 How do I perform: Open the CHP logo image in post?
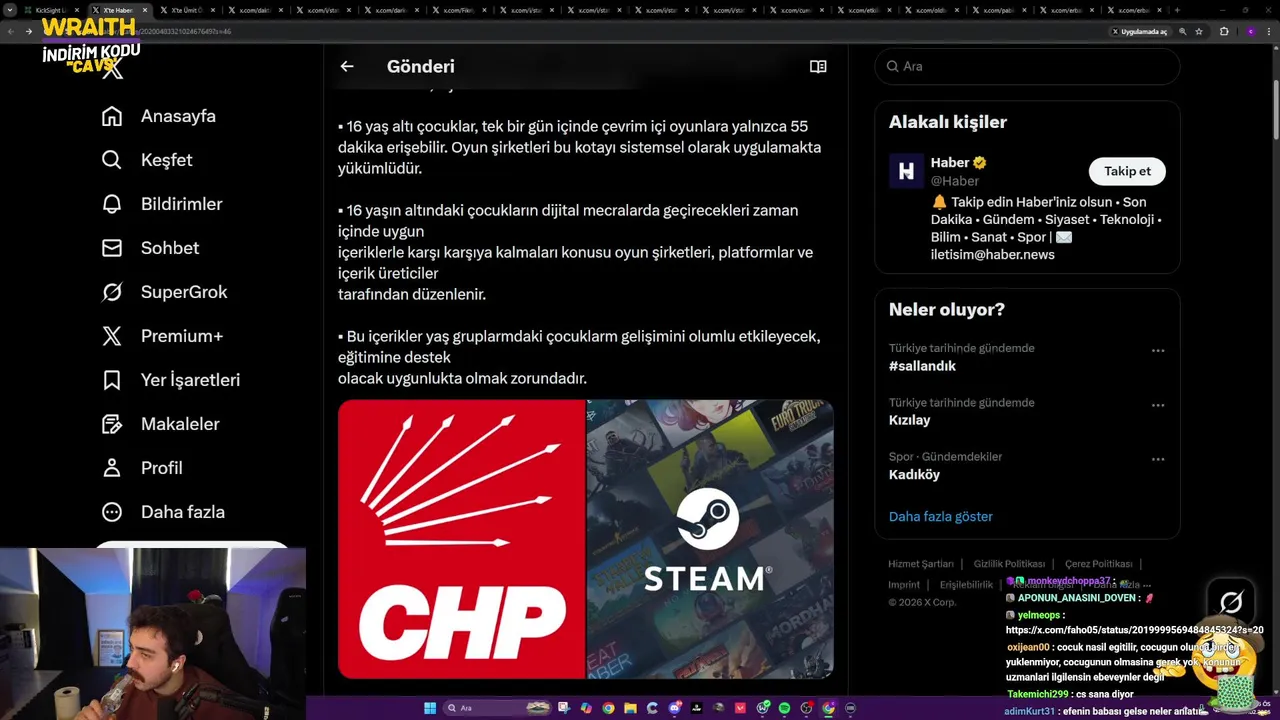click(461, 539)
